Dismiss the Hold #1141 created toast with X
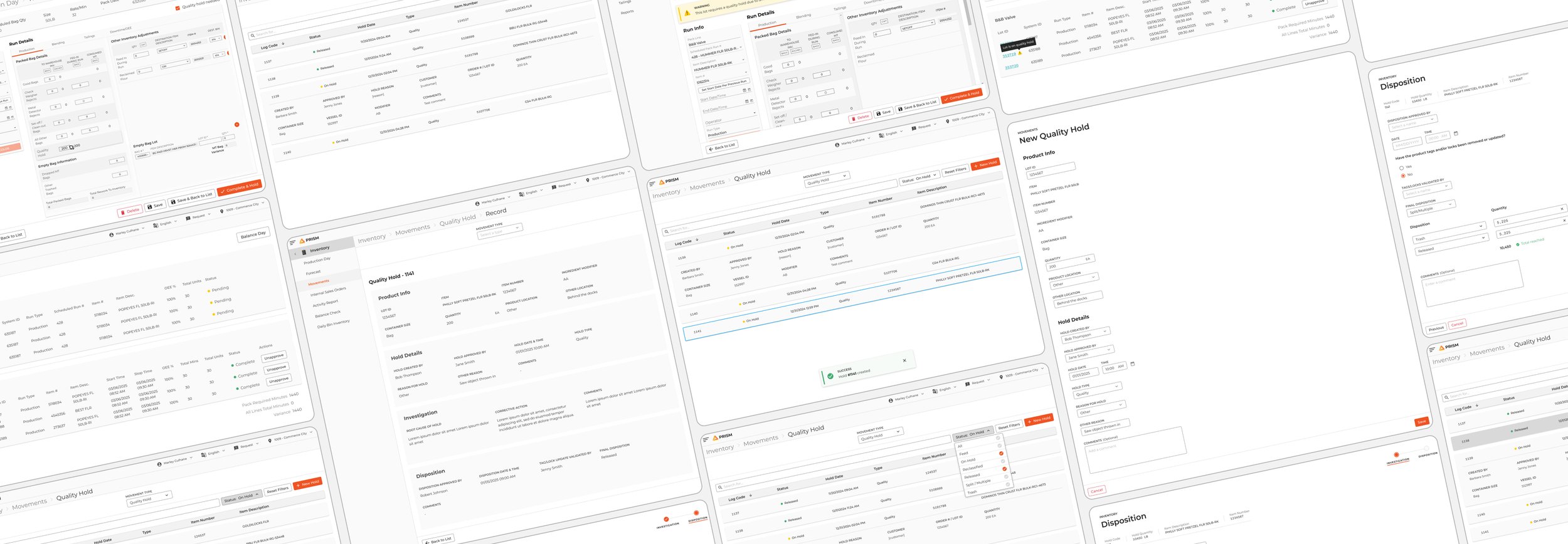This screenshot has width=1568, height=544. tap(904, 360)
